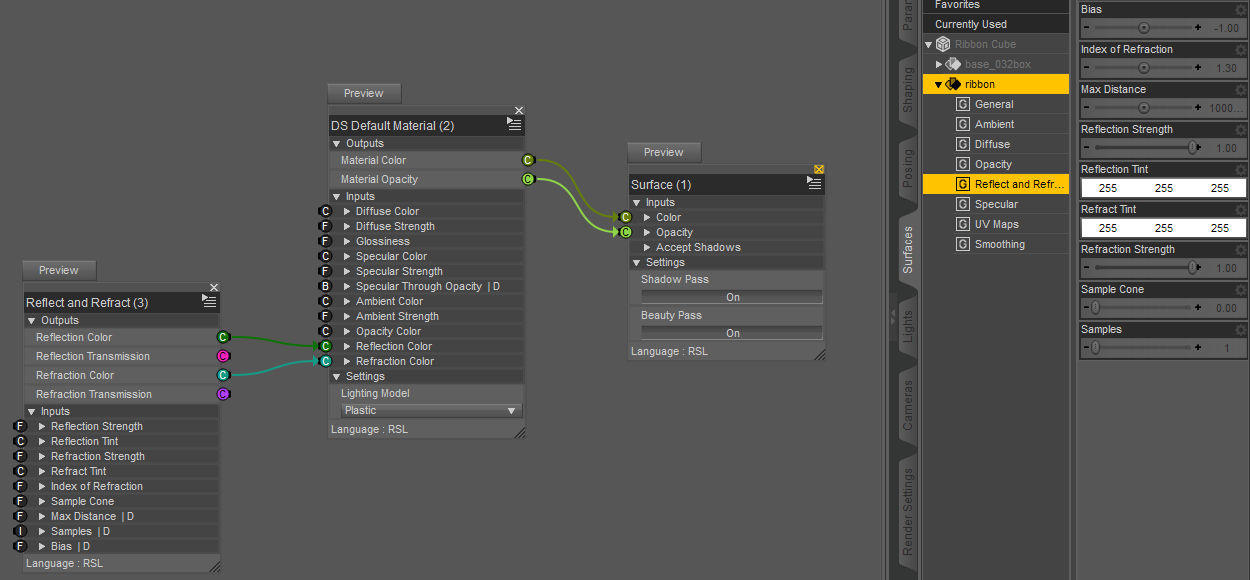Select the Specular property group
This screenshot has height=580, width=1250.
996,204
